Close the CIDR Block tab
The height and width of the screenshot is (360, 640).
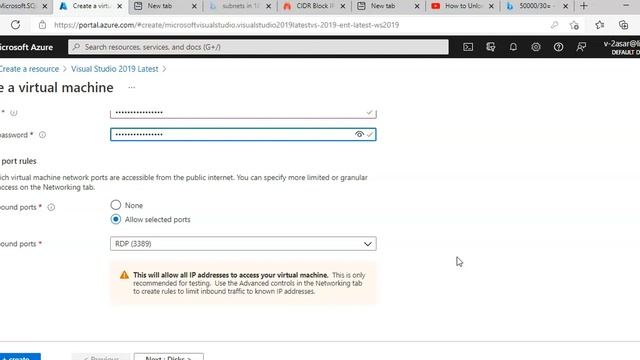pos(343,6)
